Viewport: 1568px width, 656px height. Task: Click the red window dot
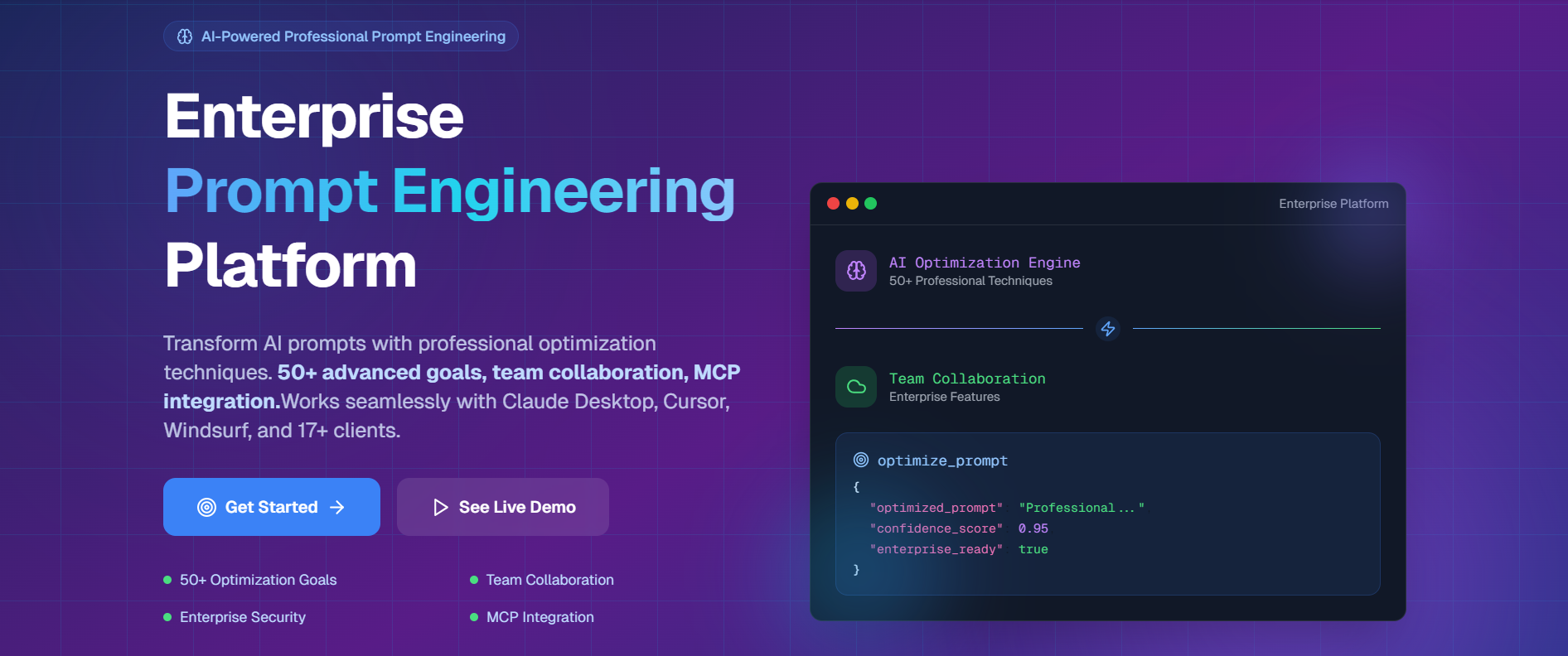pyautogui.click(x=834, y=204)
